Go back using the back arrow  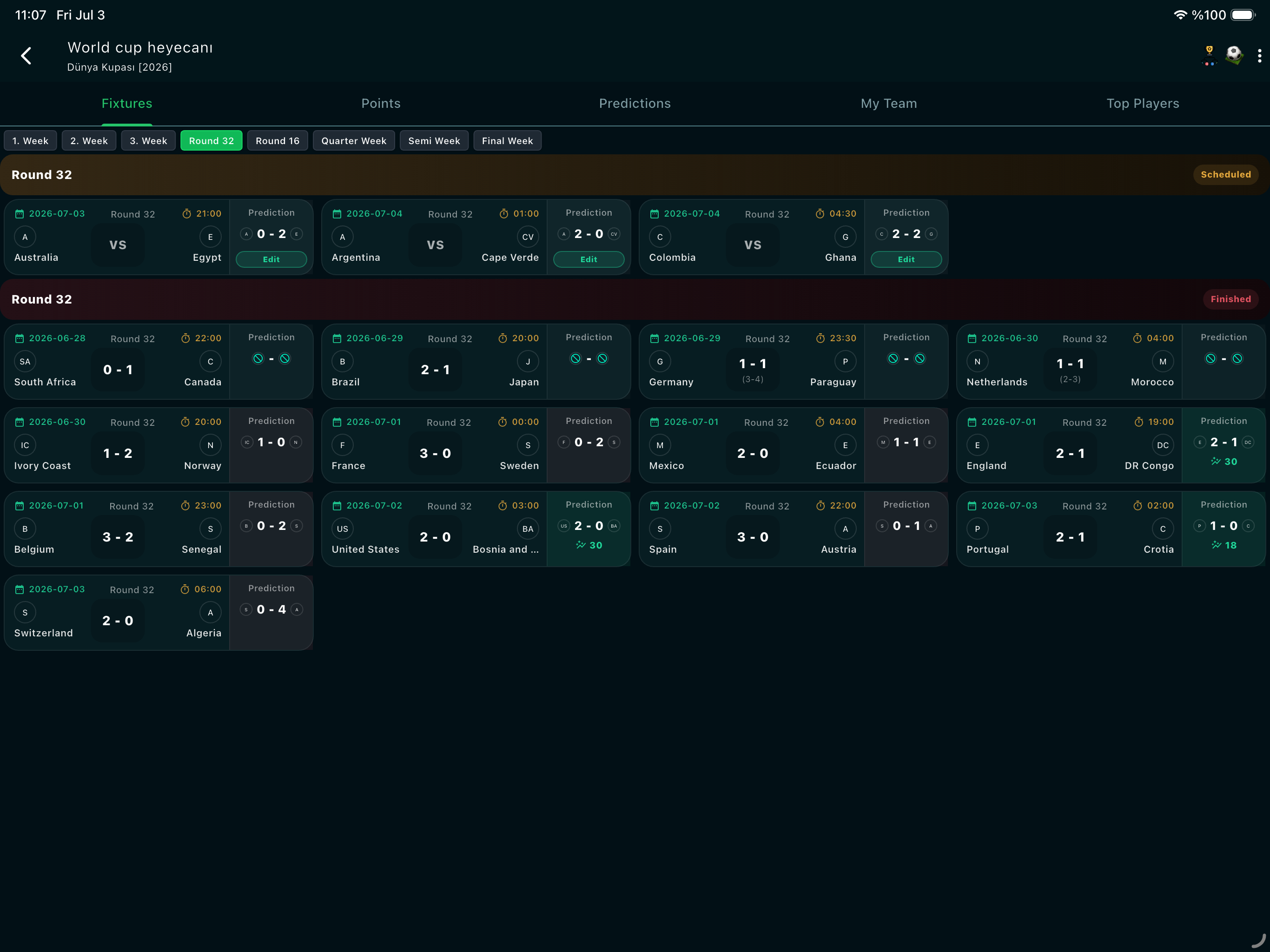(26, 56)
